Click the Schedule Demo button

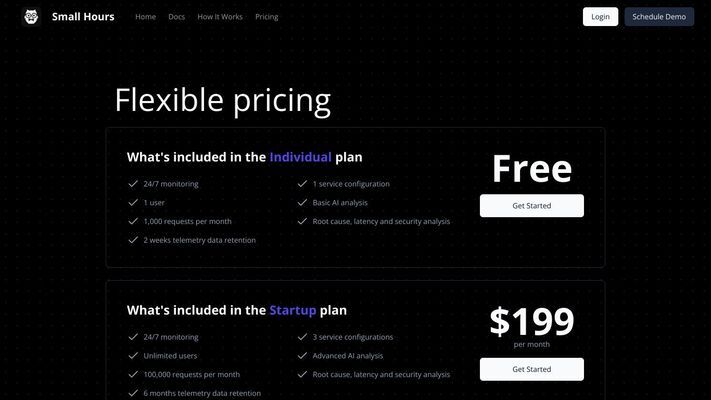tap(659, 17)
